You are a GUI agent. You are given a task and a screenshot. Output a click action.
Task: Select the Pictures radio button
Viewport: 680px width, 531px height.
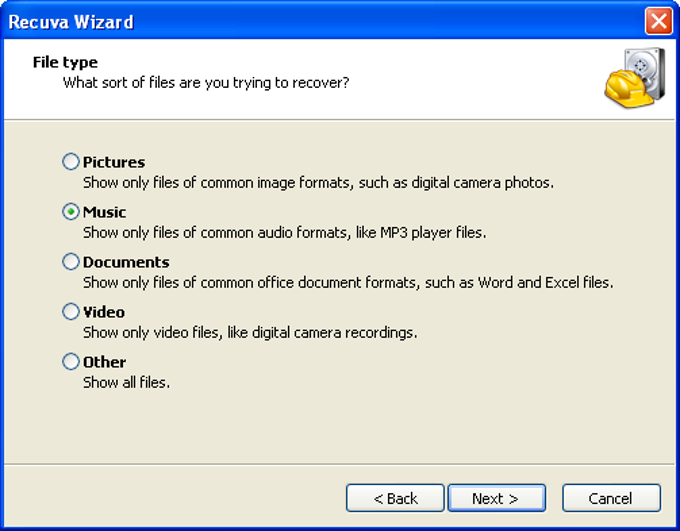(x=71, y=162)
